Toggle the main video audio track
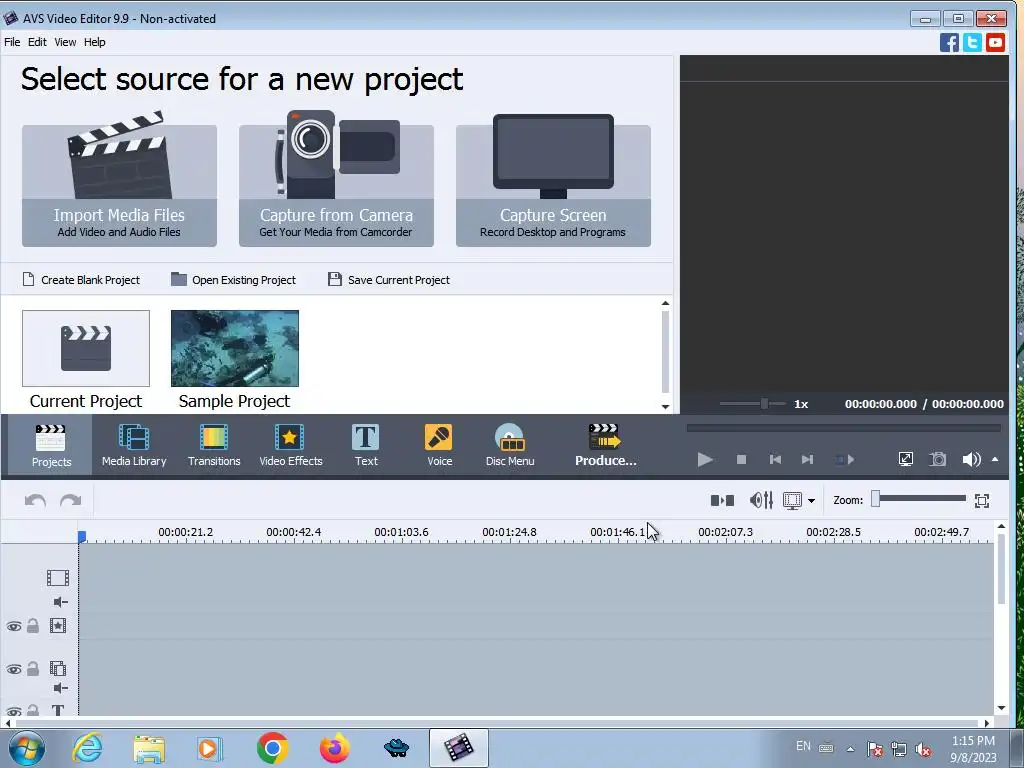Image resolution: width=1024 pixels, height=768 pixels. click(60, 602)
